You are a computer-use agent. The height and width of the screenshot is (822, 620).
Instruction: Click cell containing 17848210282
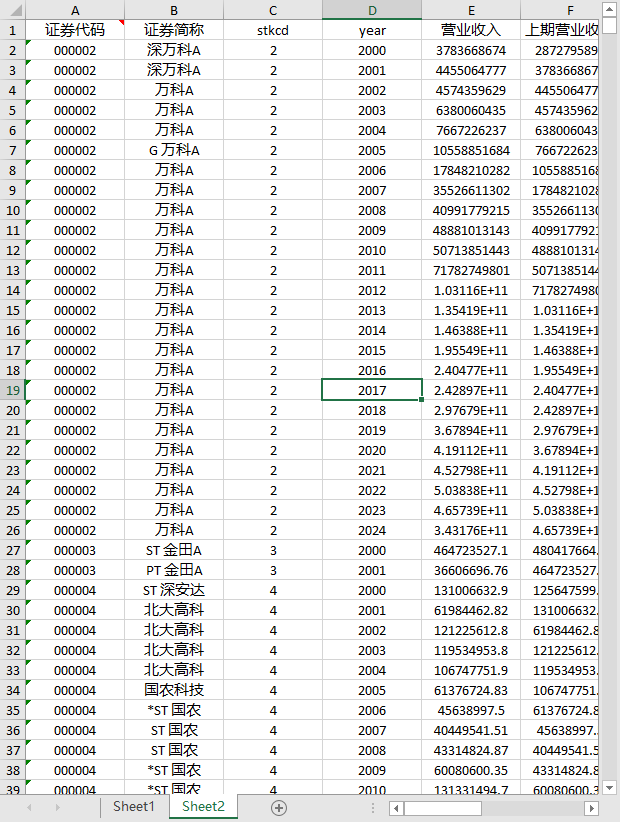(x=471, y=170)
